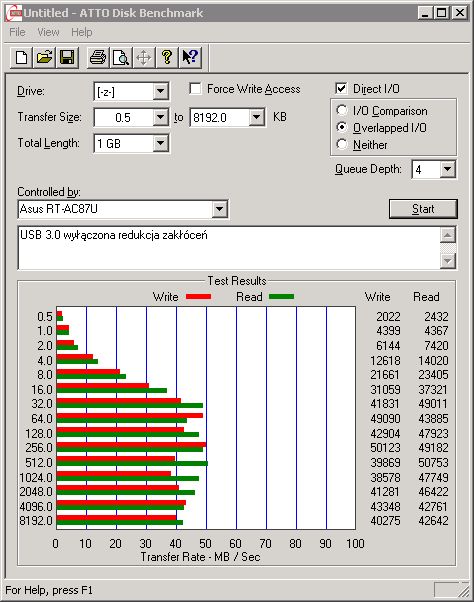Image resolution: width=474 pixels, height=602 pixels.
Task: Expand the minimum Transfer Size 0.5 dropdown
Action: (160, 117)
